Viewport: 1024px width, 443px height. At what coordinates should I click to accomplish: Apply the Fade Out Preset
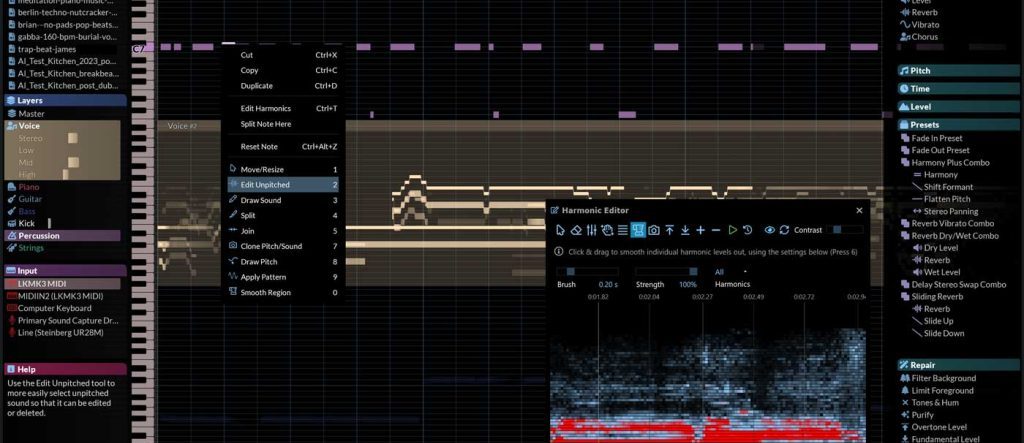(940, 150)
